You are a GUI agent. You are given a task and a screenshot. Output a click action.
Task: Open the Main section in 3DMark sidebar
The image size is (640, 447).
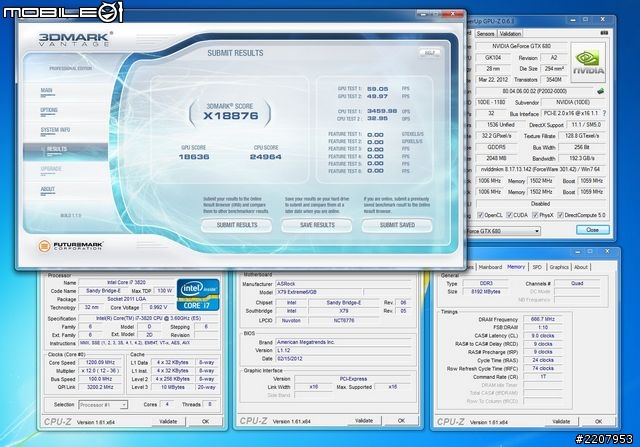click(x=47, y=91)
